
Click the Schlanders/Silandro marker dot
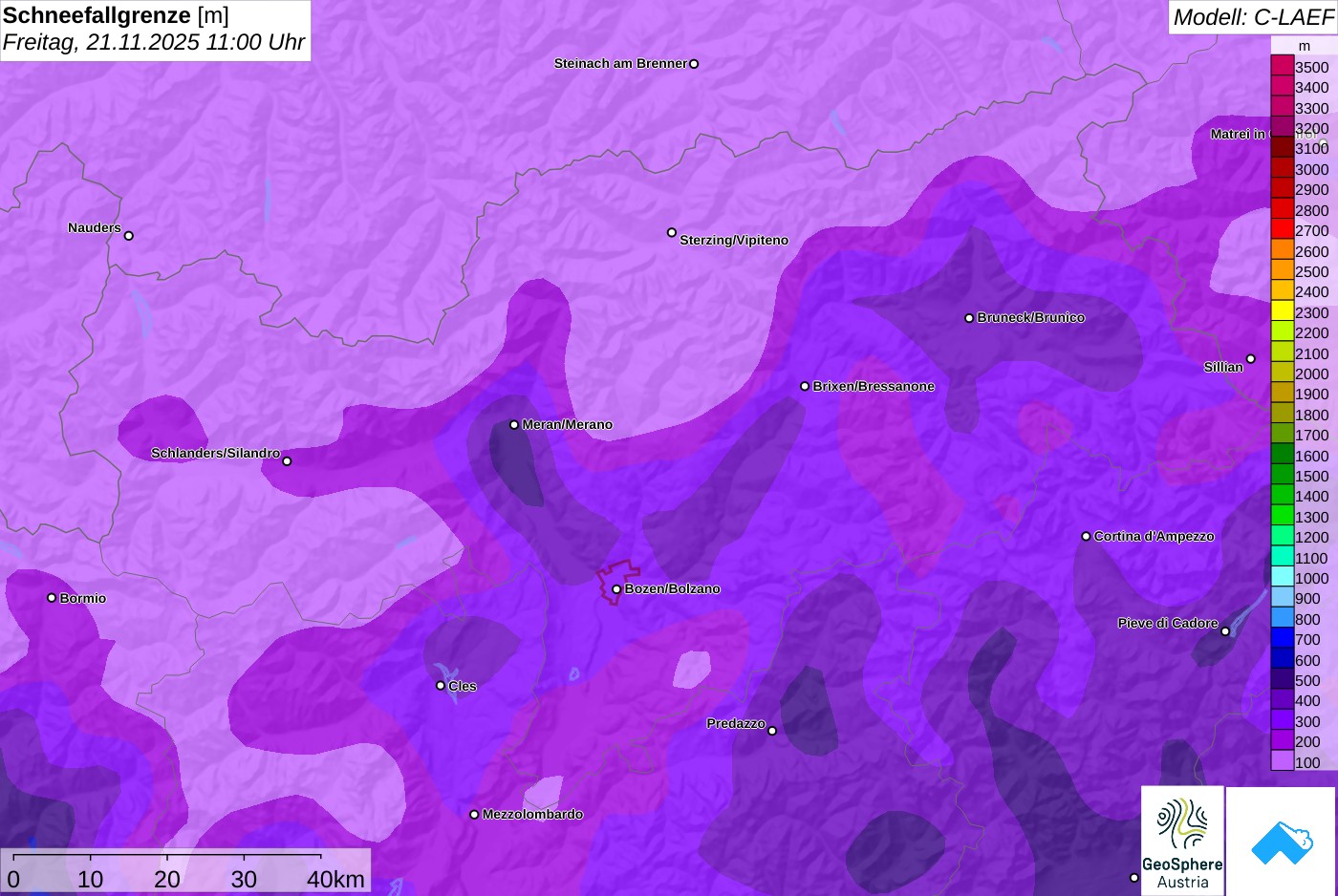287,461
